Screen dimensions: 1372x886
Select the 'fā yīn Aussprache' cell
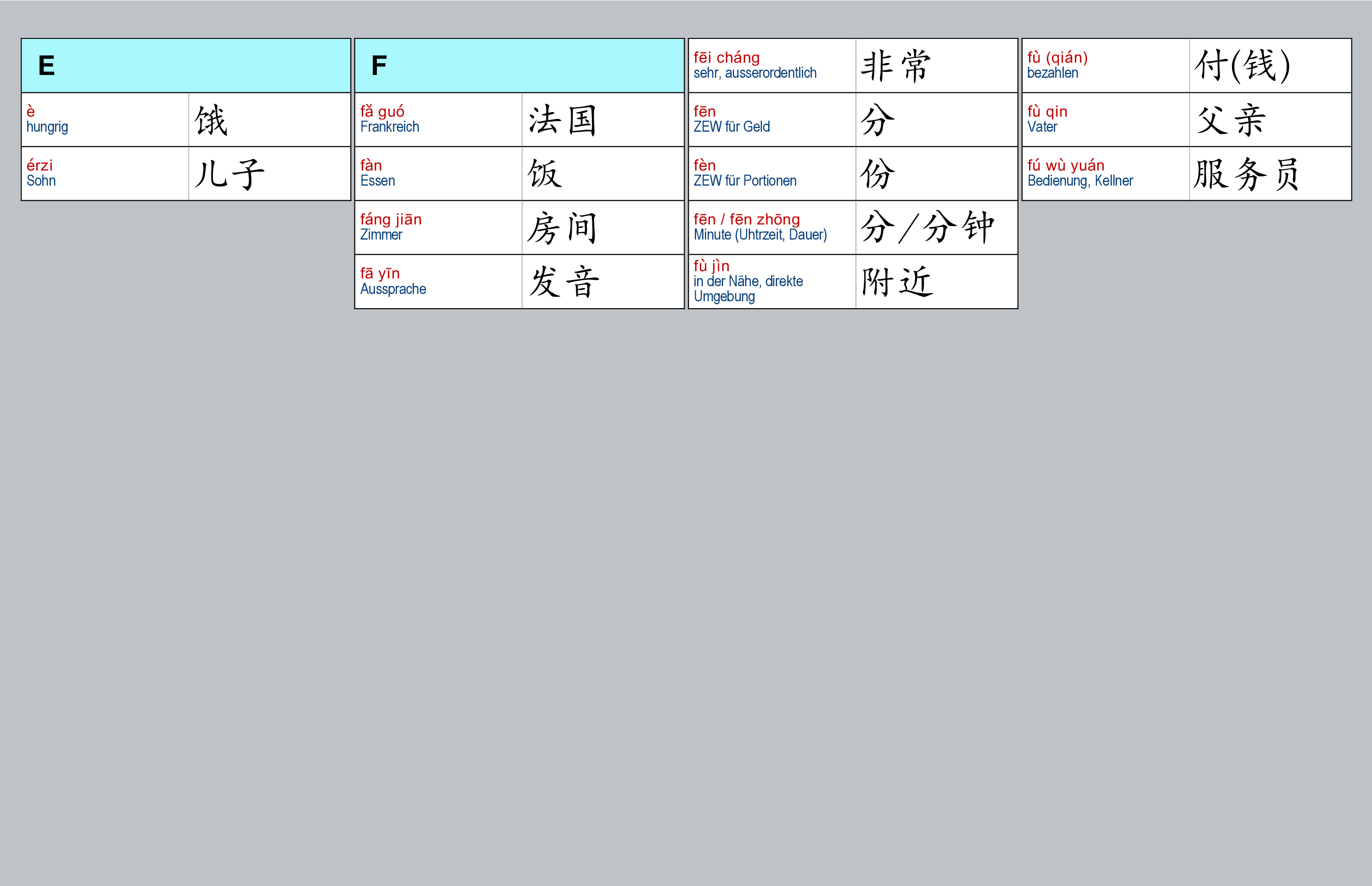pyautogui.click(x=438, y=281)
